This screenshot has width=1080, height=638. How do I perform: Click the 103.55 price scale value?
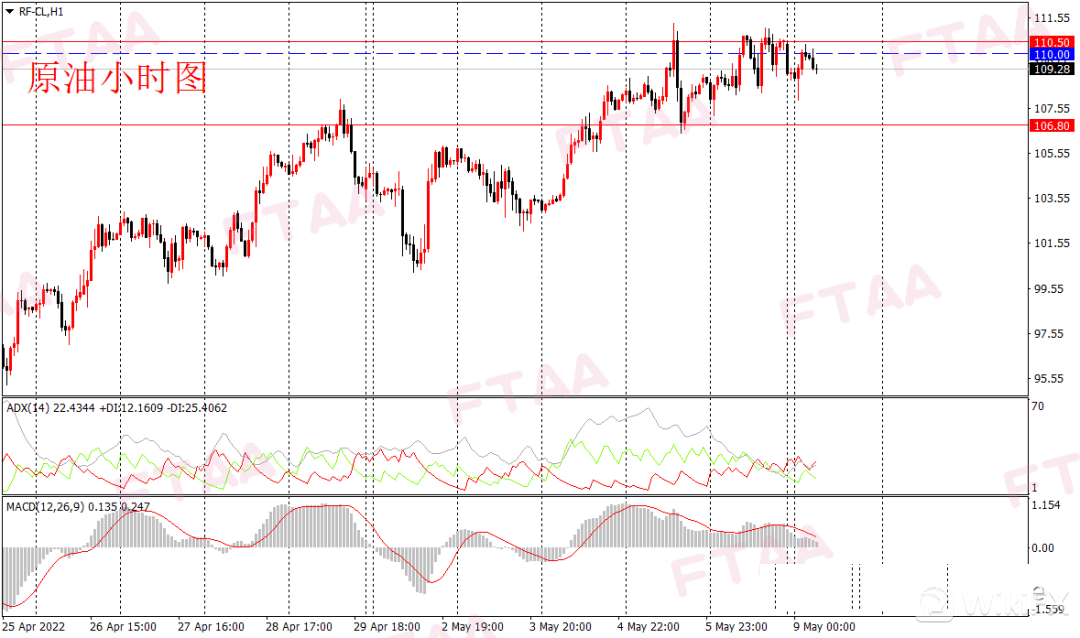point(1052,198)
